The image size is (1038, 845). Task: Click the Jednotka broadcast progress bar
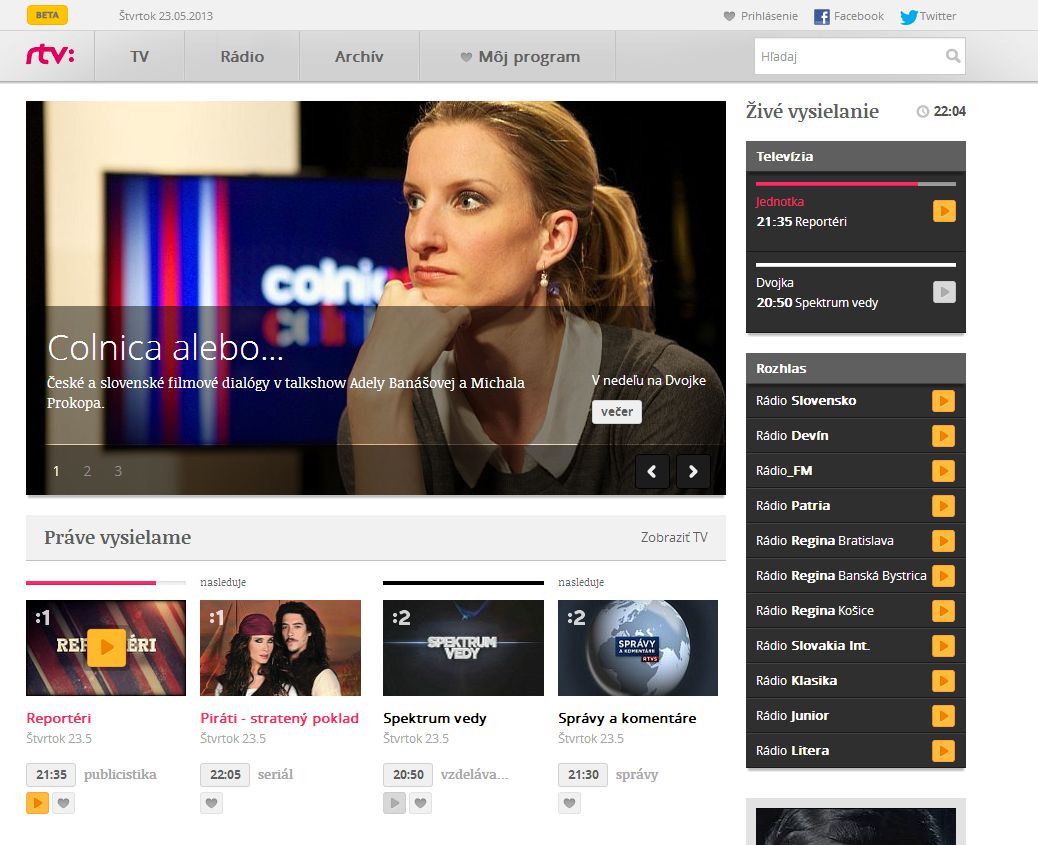tap(855, 184)
